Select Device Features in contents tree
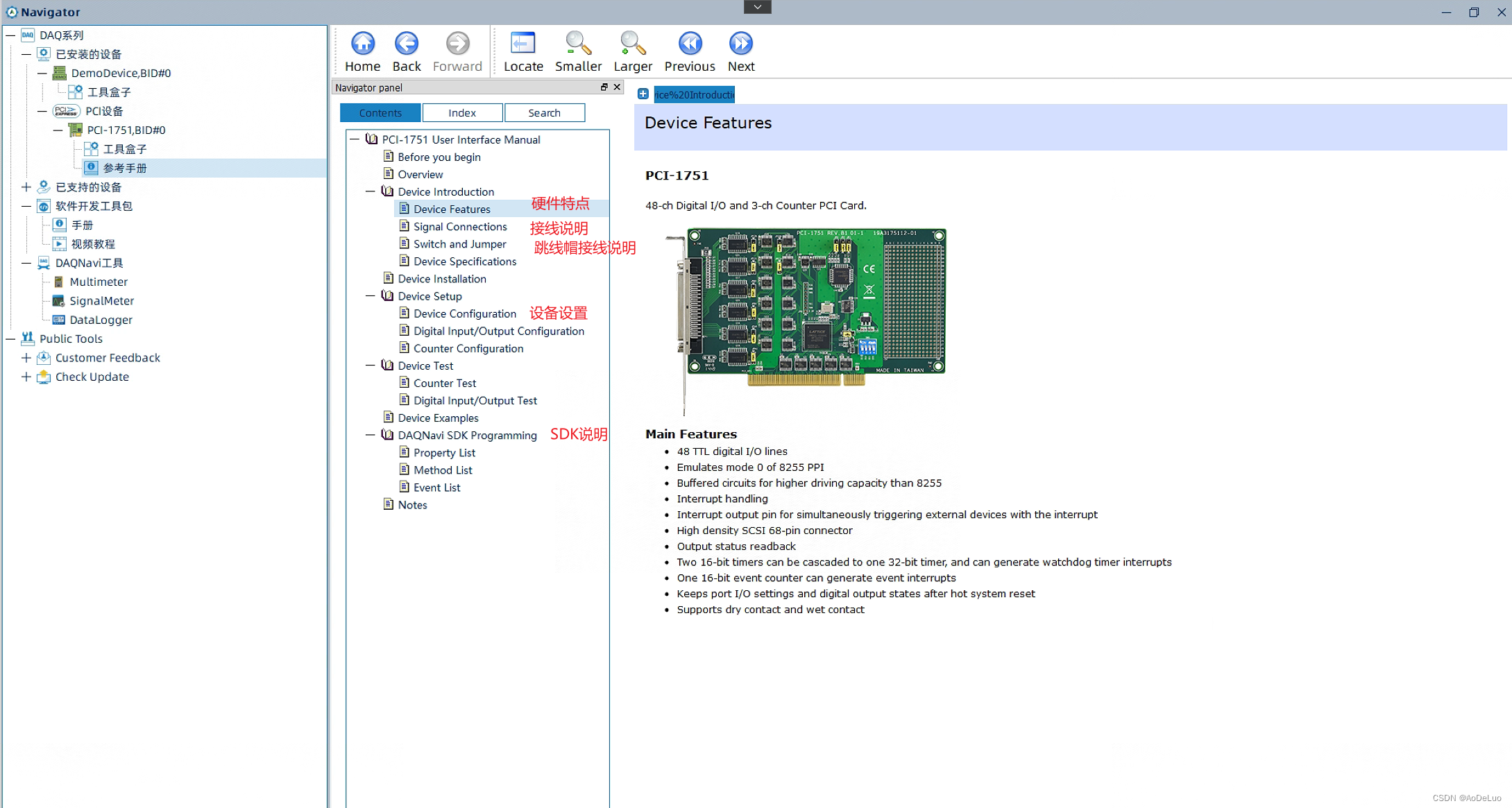The height and width of the screenshot is (808, 1512). [x=452, y=208]
